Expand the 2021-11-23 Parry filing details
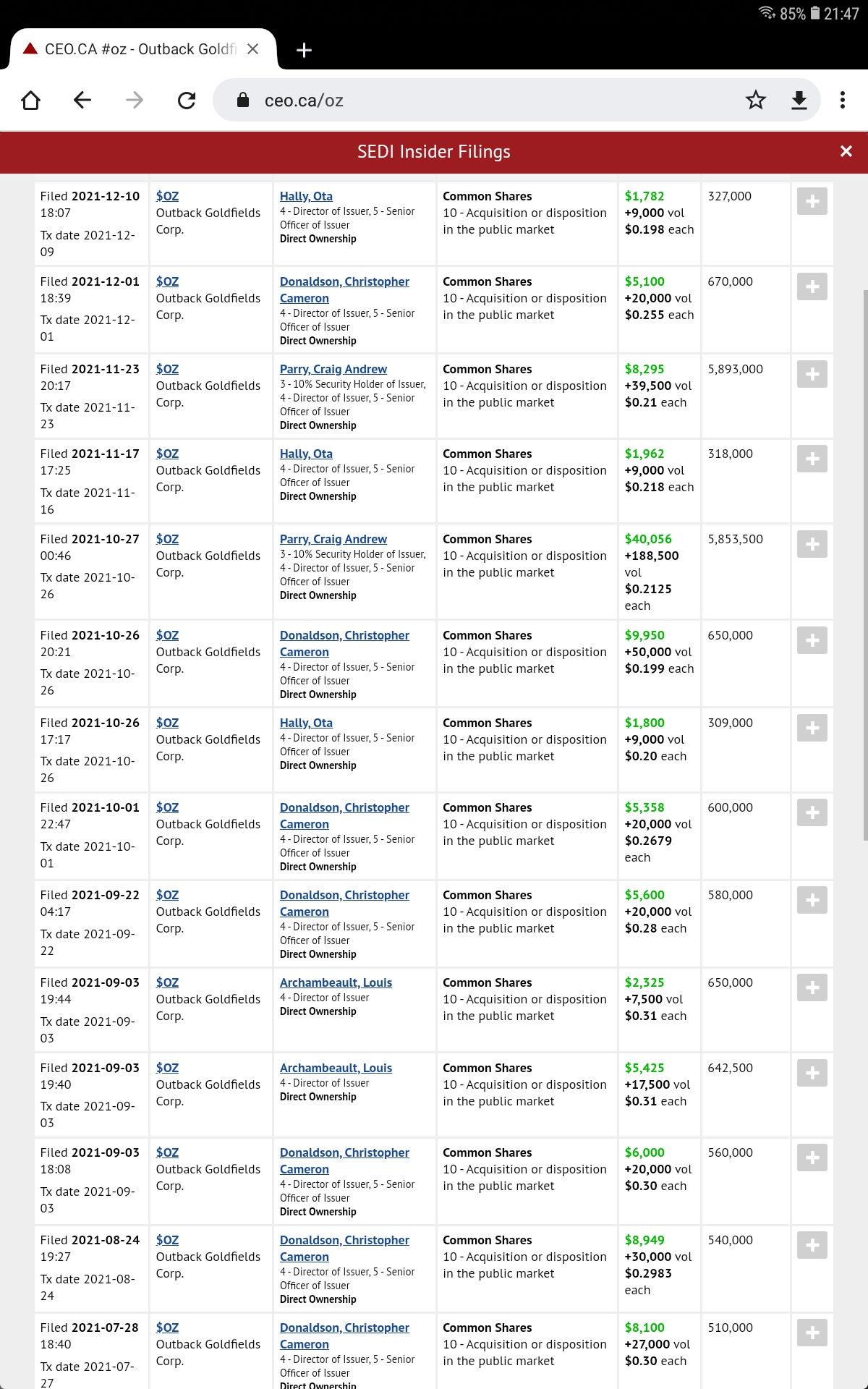Screen dimensions: 868x1389 [812, 375]
